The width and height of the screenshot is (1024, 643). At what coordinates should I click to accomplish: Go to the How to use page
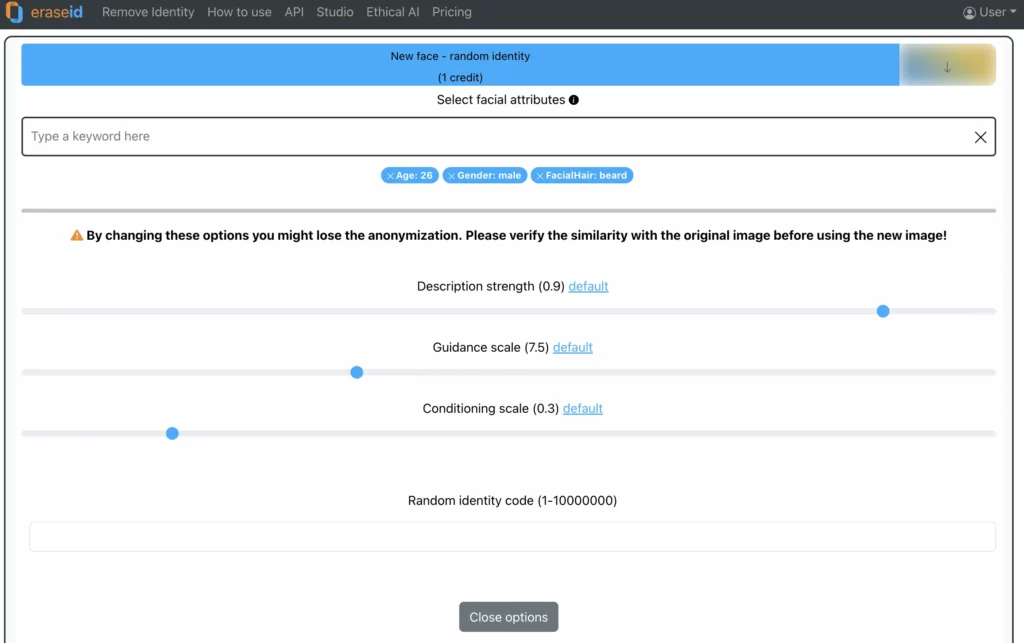[239, 13]
